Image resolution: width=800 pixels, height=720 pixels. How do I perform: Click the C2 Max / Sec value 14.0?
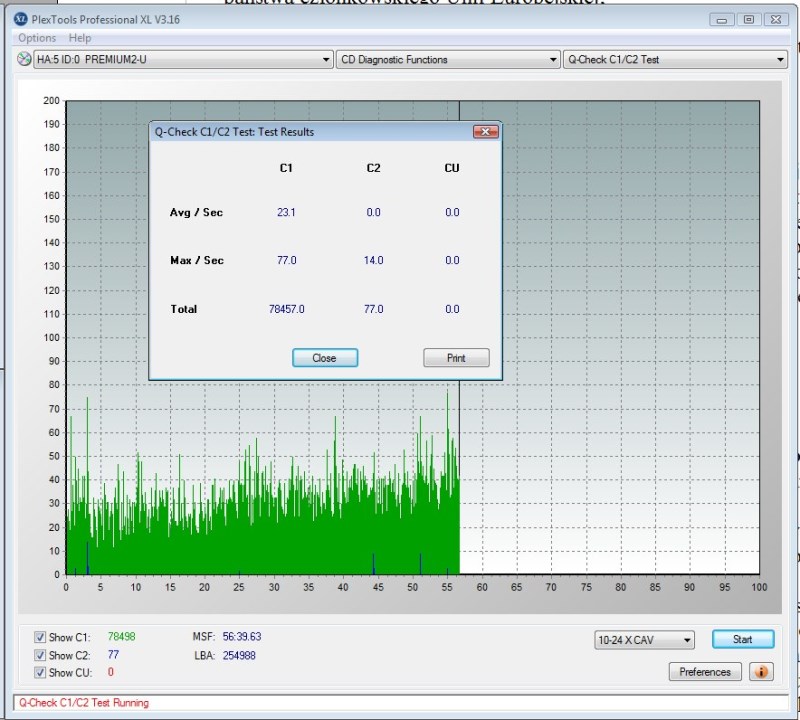point(373,260)
